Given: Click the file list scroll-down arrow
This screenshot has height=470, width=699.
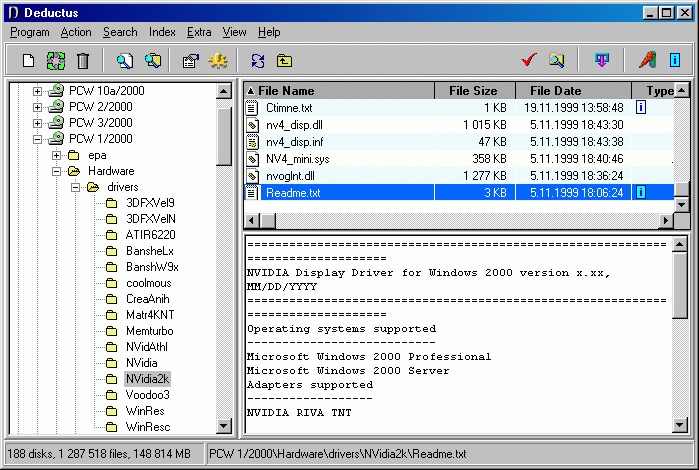Looking at the screenshot, I should (x=682, y=204).
